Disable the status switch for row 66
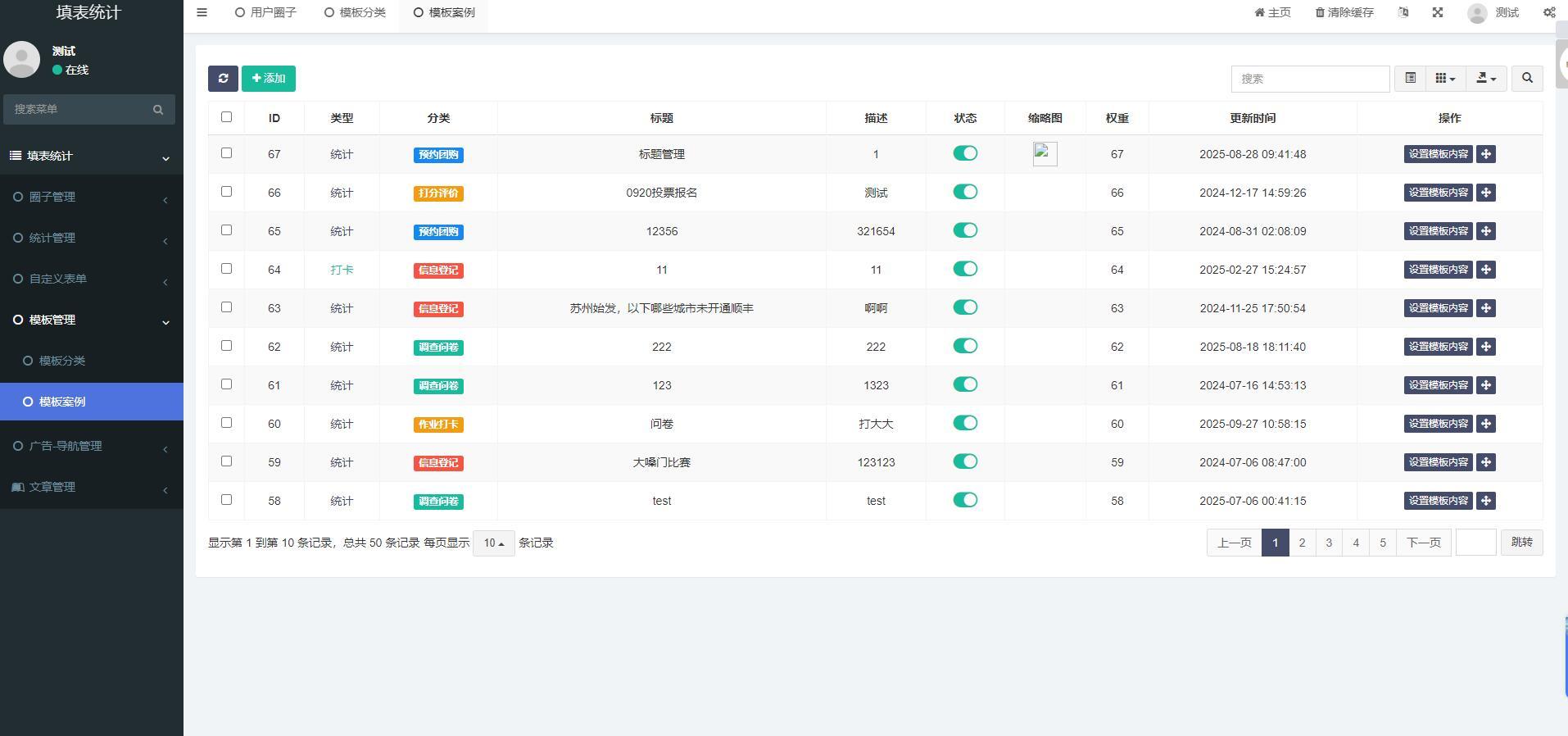The height and width of the screenshot is (736, 1568). click(965, 192)
